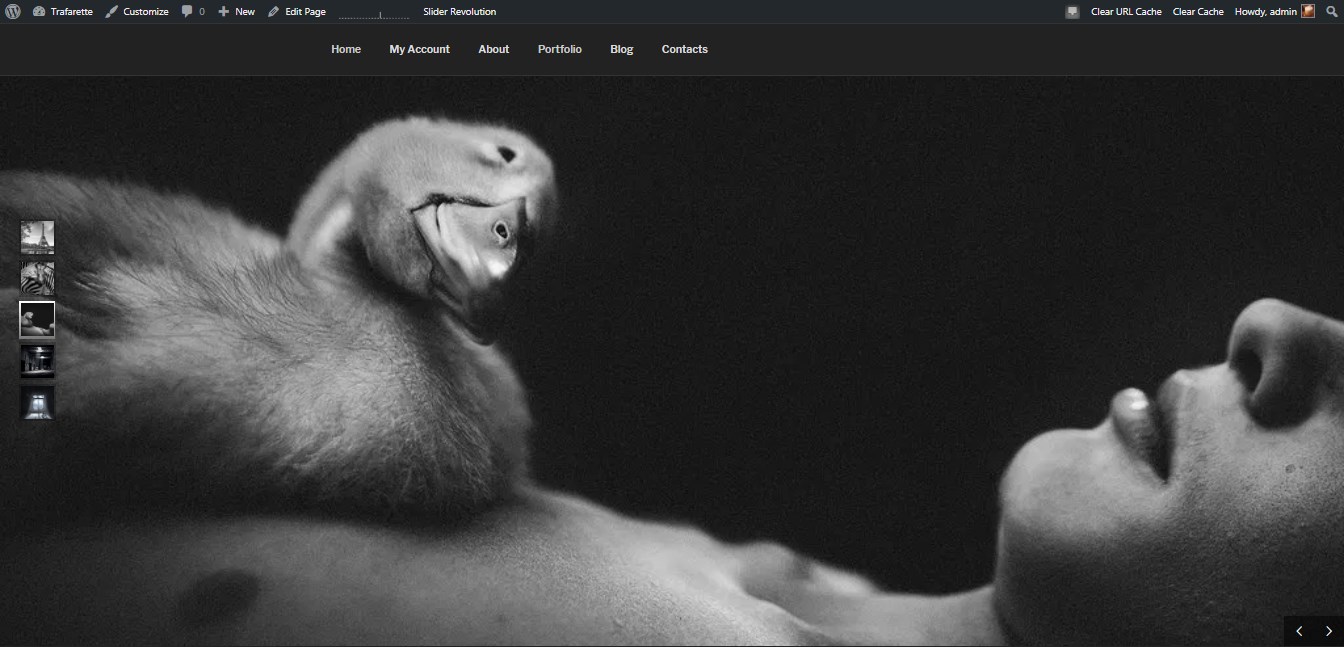
Task: Open the Howdy, admin account menu
Action: pos(1275,12)
